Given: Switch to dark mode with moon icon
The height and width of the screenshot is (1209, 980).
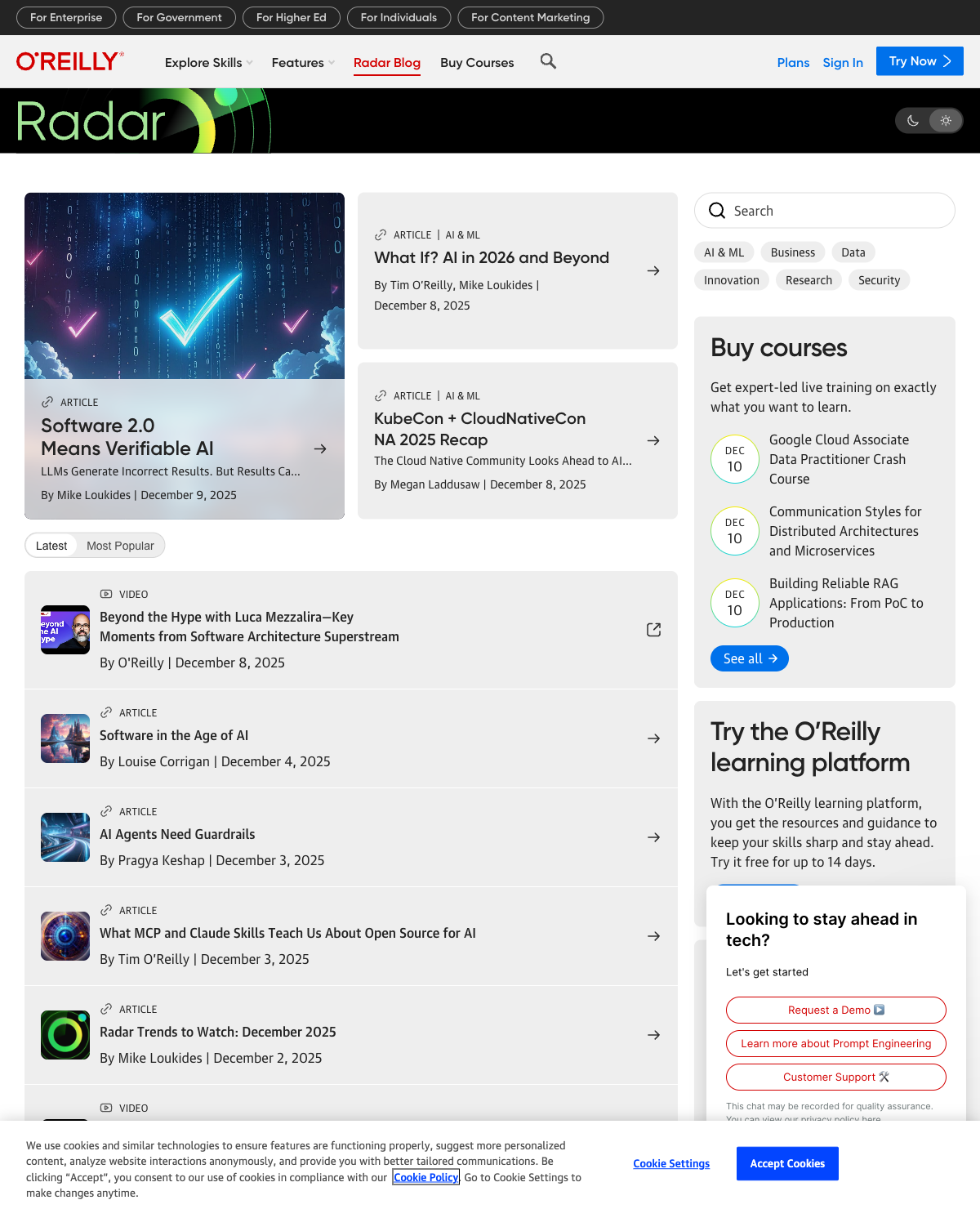Looking at the screenshot, I should [x=913, y=121].
